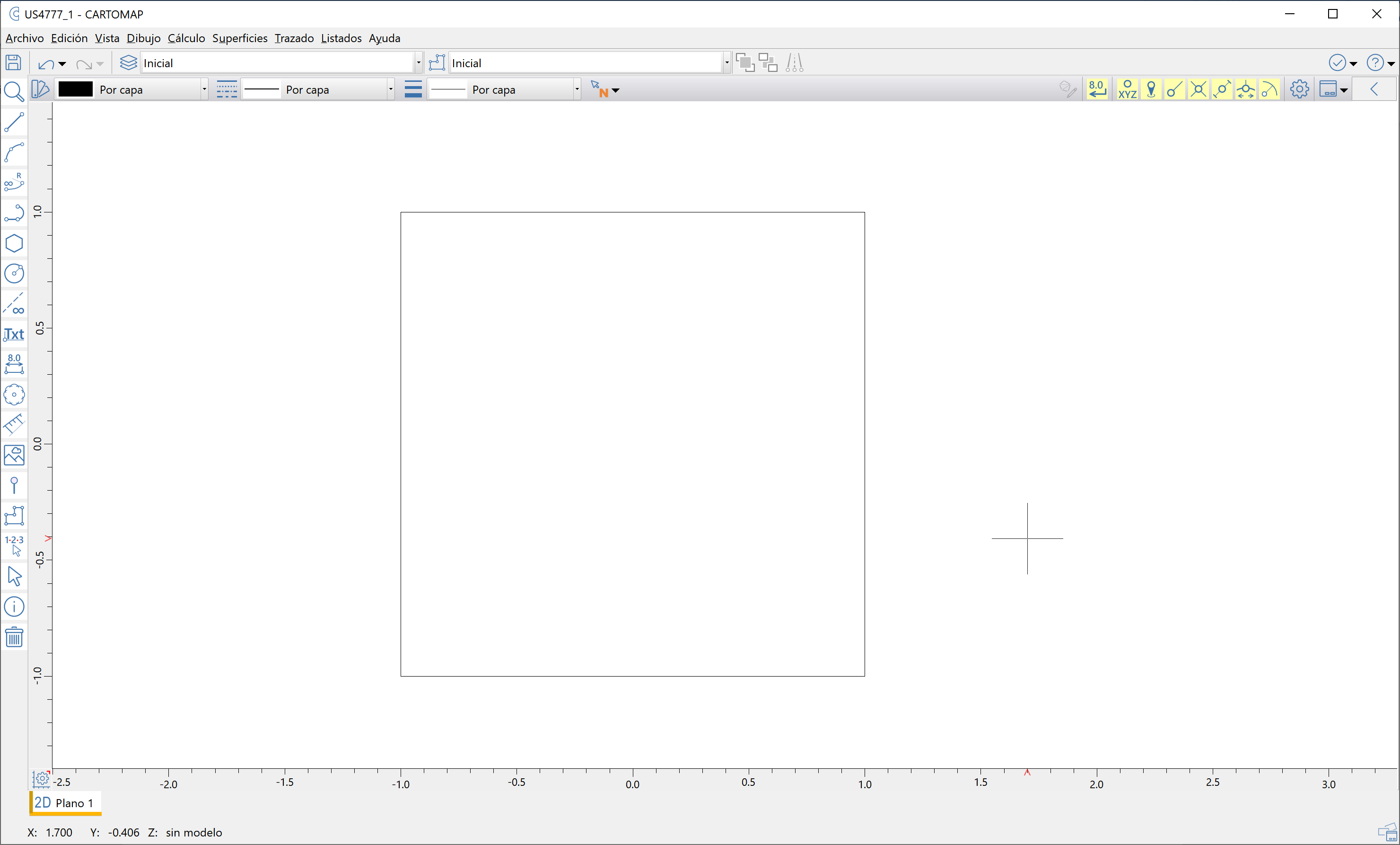Click the Save icon in the toolbar
Screen dimensions: 1400x845
click(x=13, y=62)
